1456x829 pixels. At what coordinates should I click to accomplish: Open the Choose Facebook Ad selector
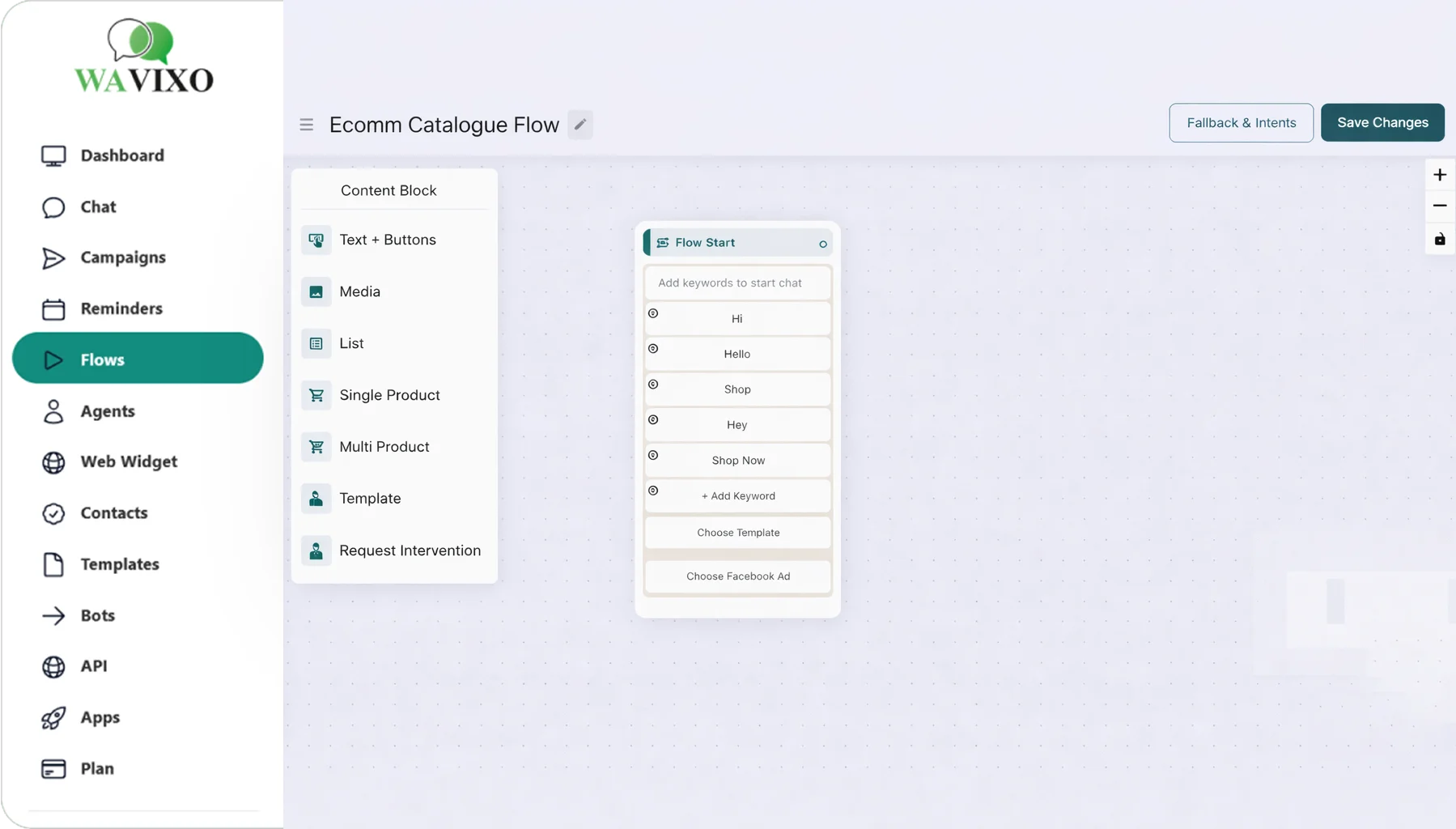737,576
